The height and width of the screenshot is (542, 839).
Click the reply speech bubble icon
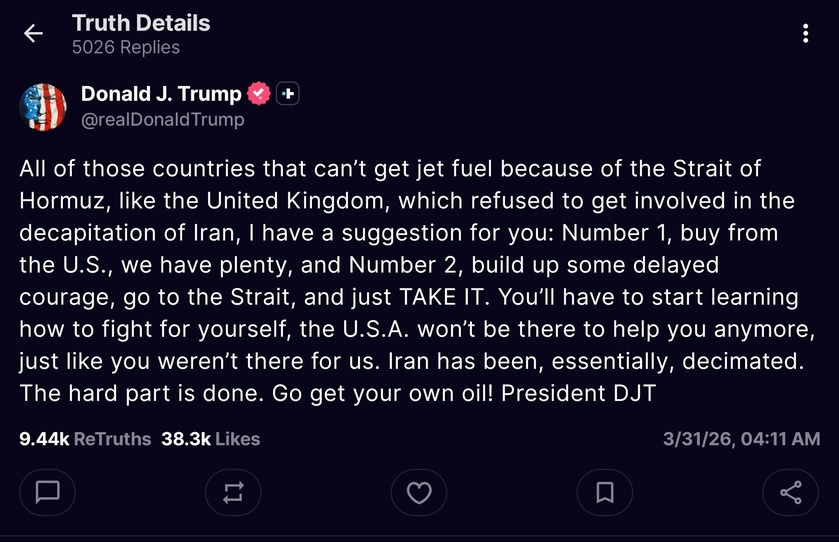pos(48,492)
